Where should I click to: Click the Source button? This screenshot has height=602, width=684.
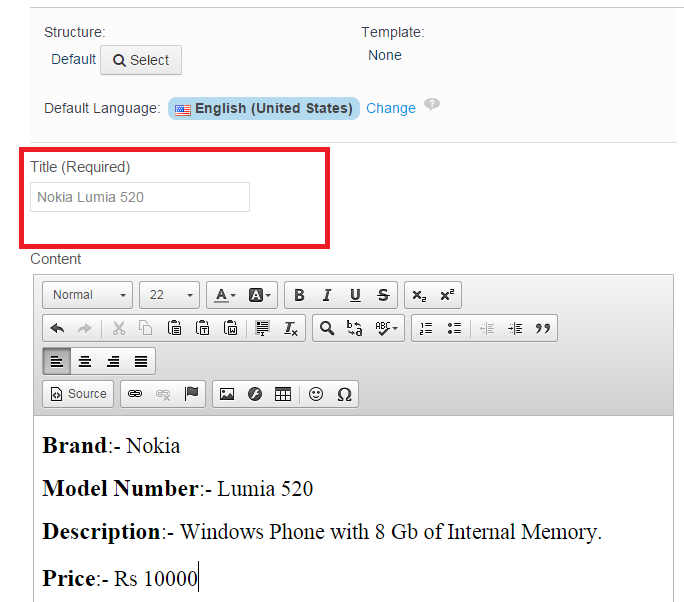coord(78,394)
